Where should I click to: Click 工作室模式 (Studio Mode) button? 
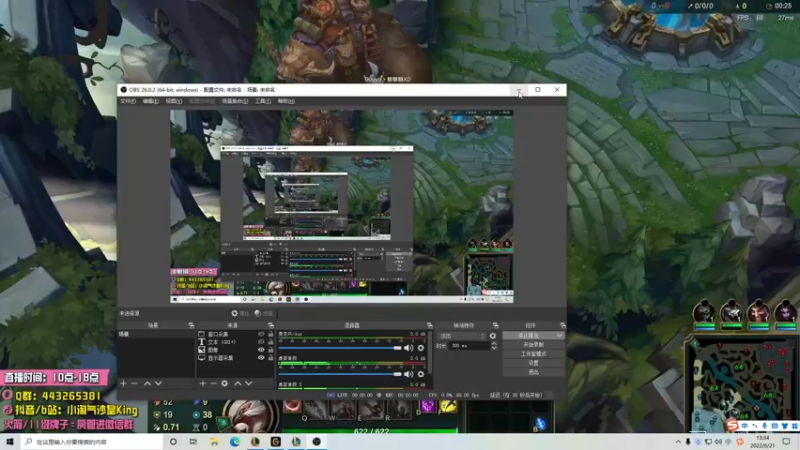coord(533,354)
